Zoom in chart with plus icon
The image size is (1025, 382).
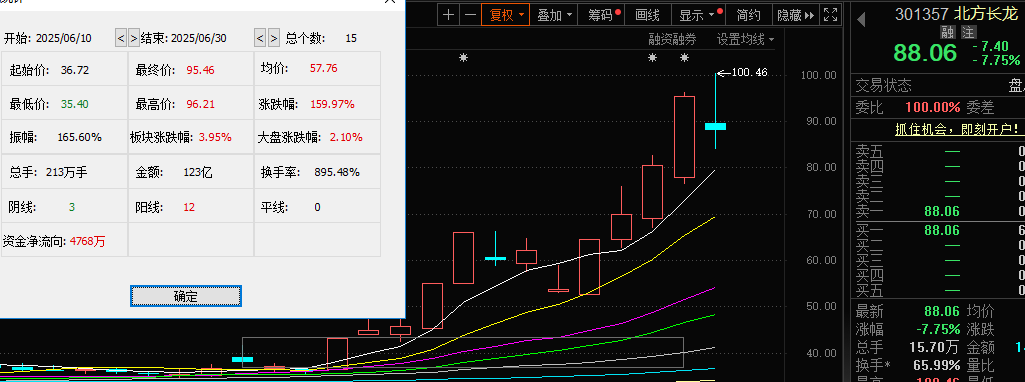tap(448, 14)
